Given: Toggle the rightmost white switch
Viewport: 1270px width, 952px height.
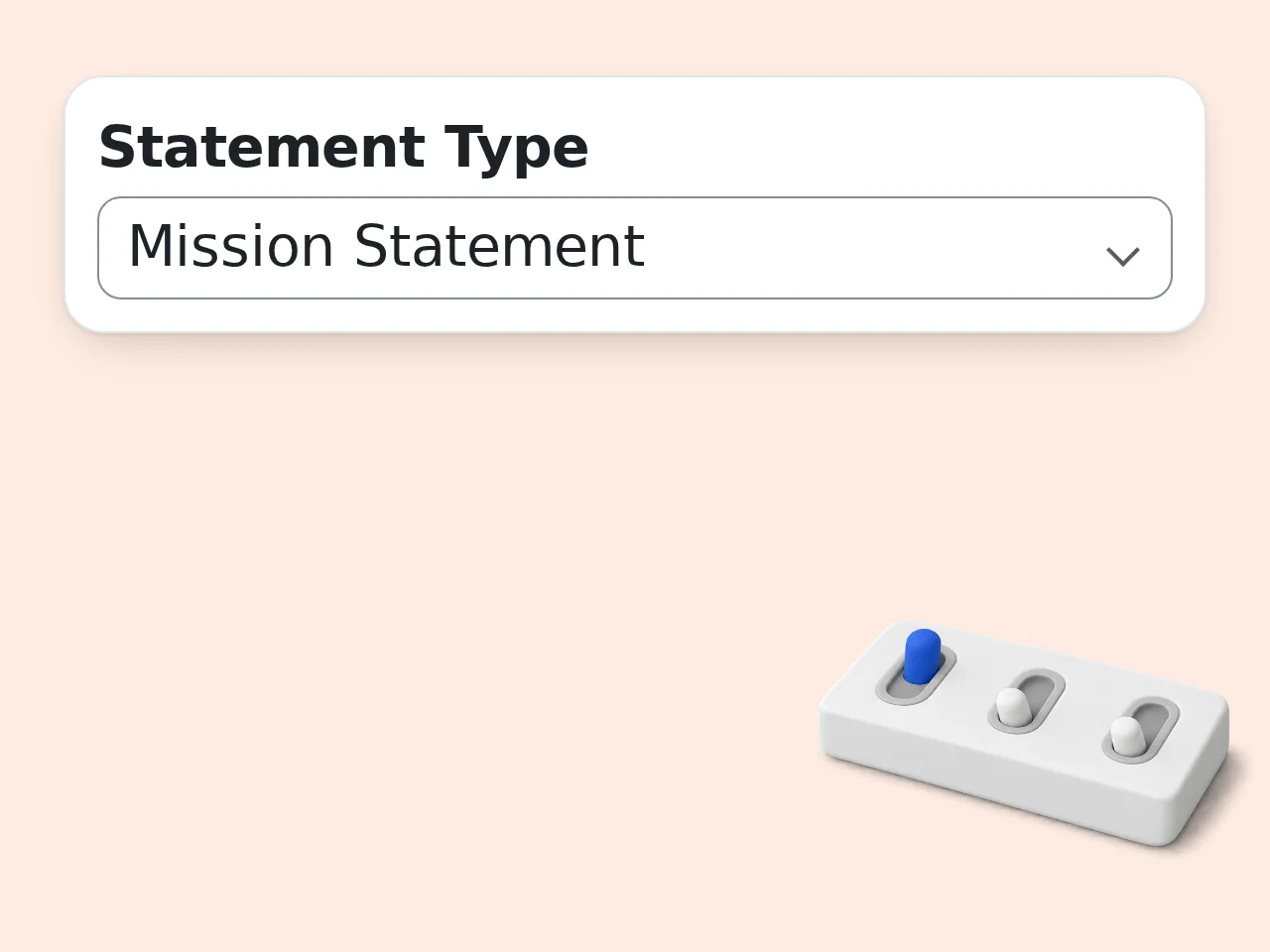Looking at the screenshot, I should [1128, 735].
